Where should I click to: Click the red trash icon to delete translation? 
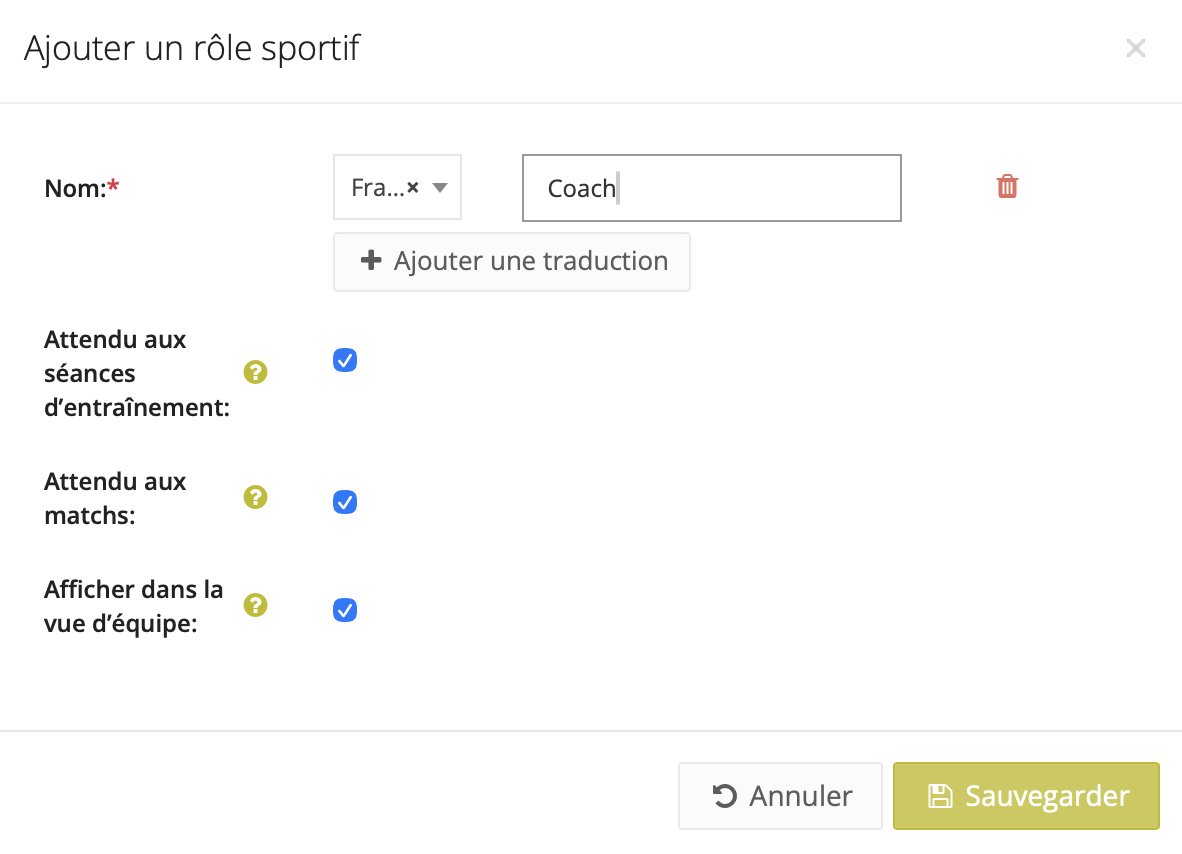coord(1007,186)
